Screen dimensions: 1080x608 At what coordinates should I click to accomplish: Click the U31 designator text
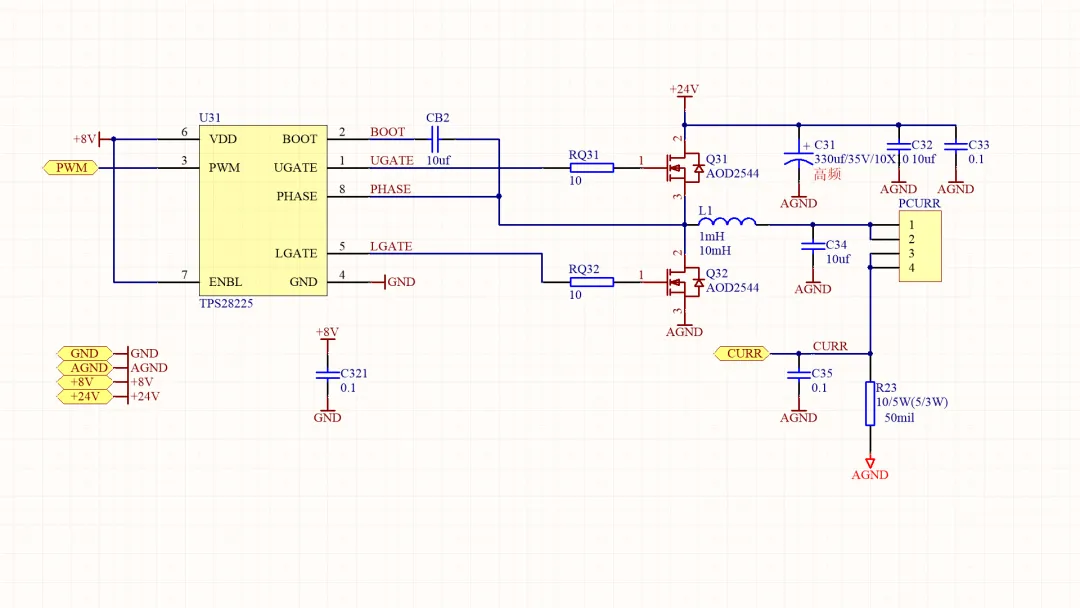[x=209, y=118]
